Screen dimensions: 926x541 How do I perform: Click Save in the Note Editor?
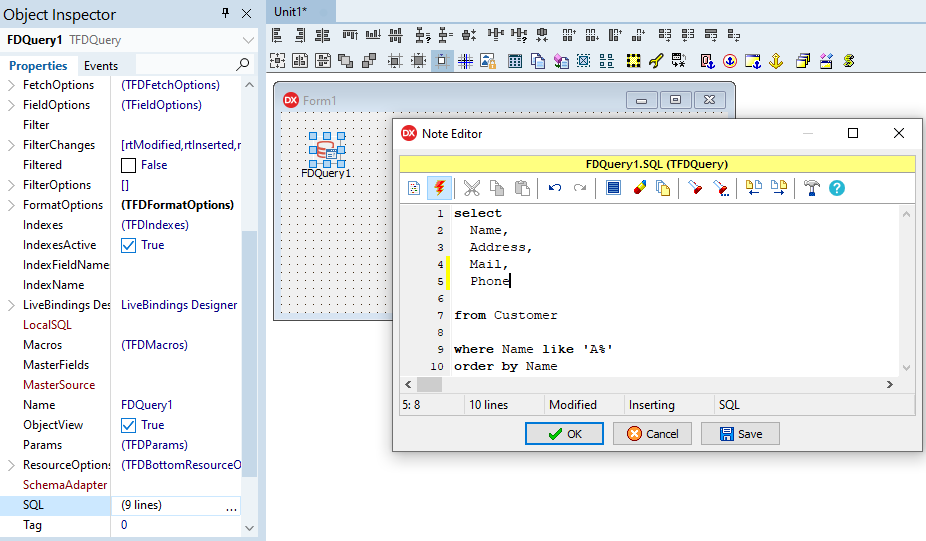pos(740,434)
